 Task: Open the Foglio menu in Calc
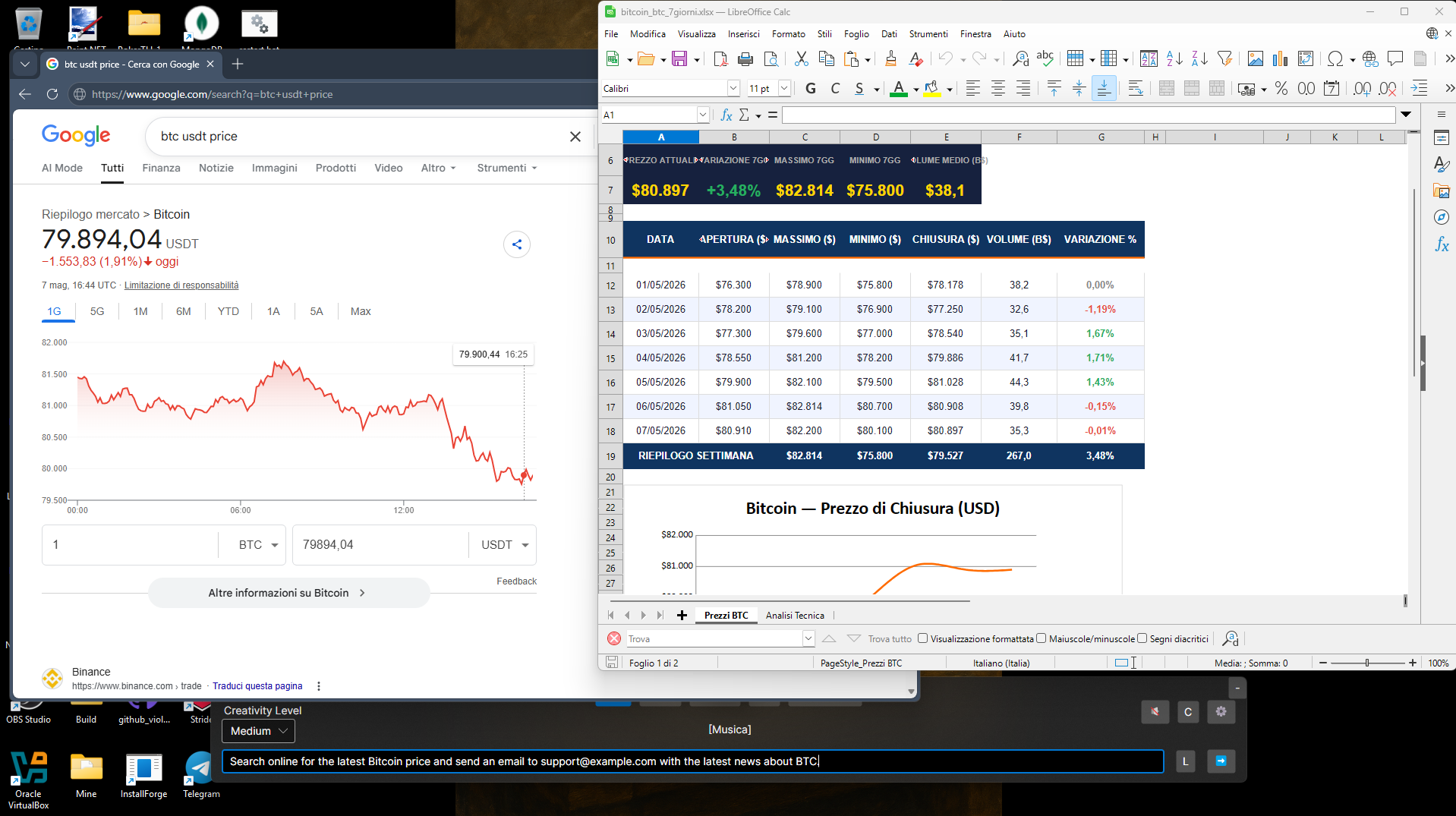(856, 34)
